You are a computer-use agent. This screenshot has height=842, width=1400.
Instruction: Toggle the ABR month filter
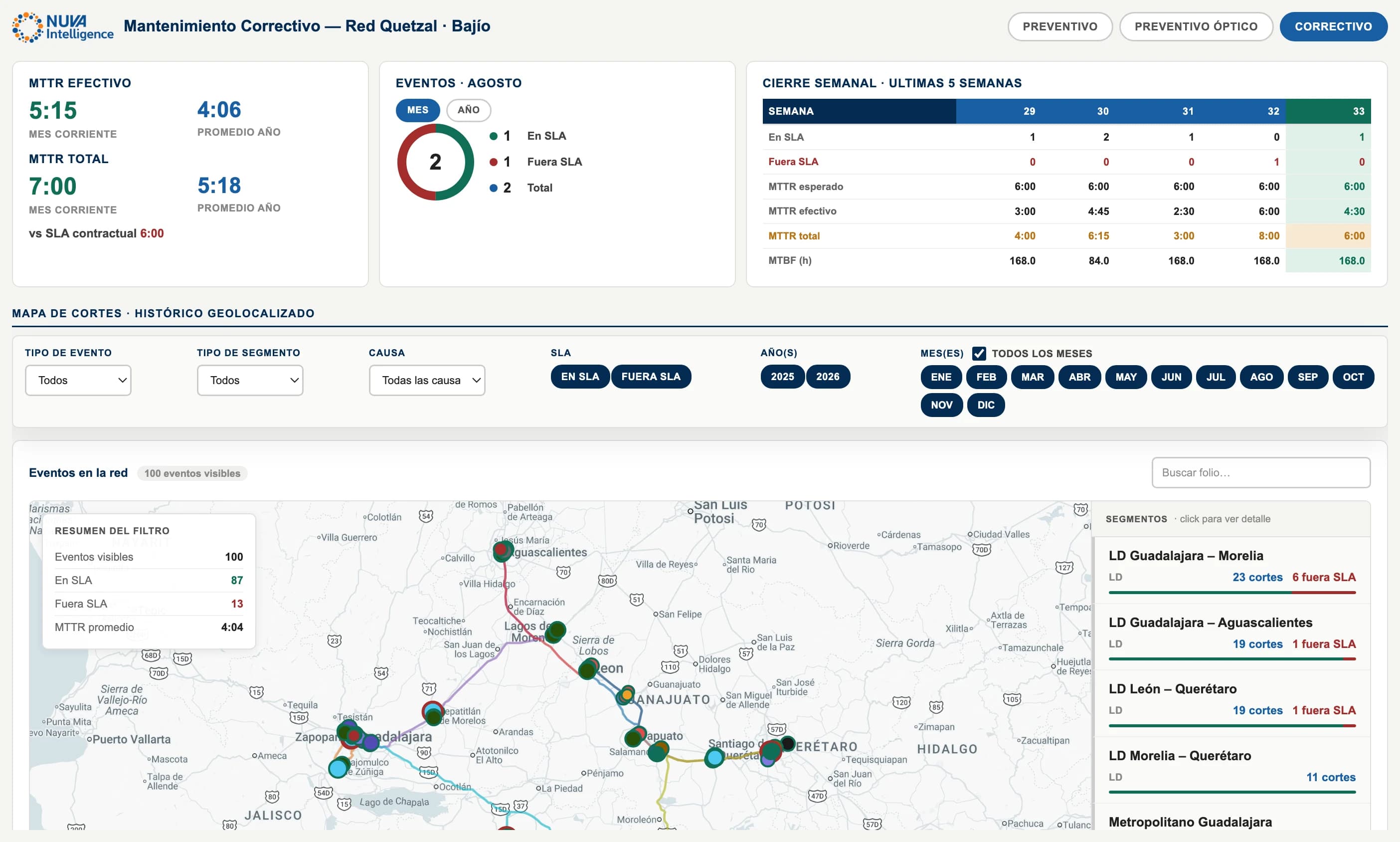tap(1079, 377)
